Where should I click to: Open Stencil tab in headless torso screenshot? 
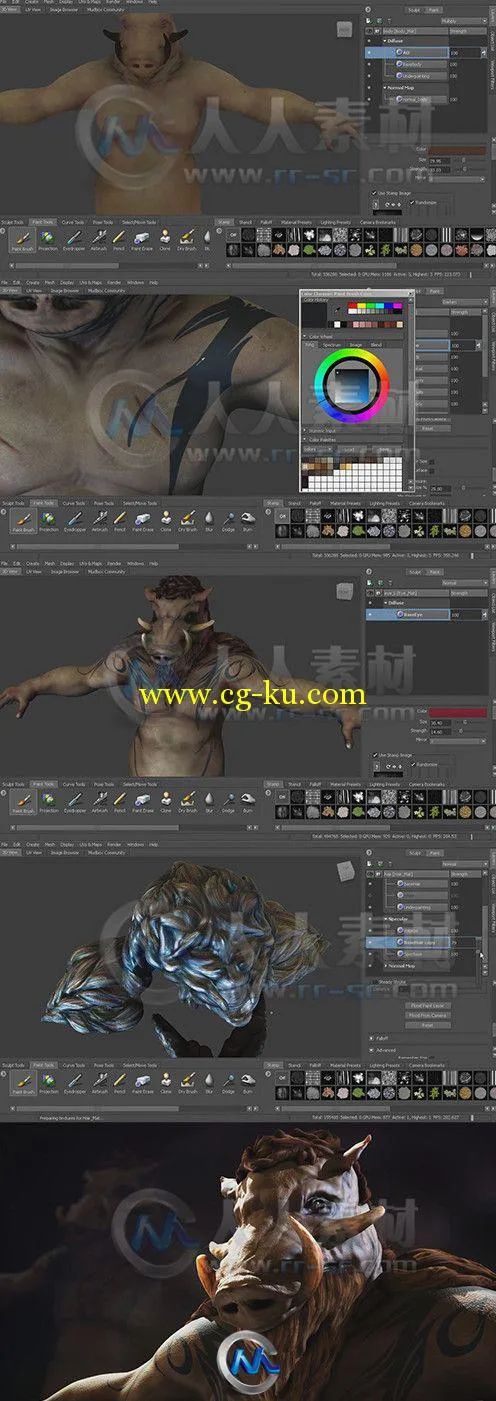tap(244, 222)
